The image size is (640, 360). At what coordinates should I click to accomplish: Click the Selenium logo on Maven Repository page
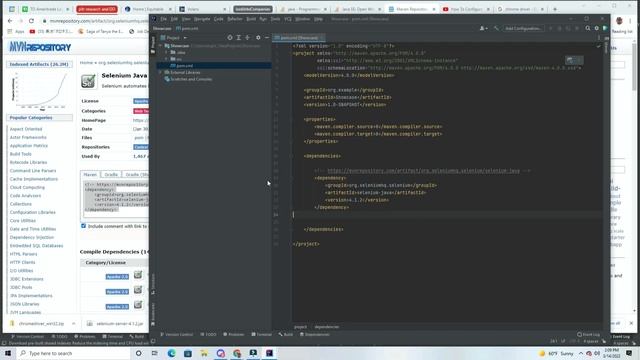click(88, 81)
